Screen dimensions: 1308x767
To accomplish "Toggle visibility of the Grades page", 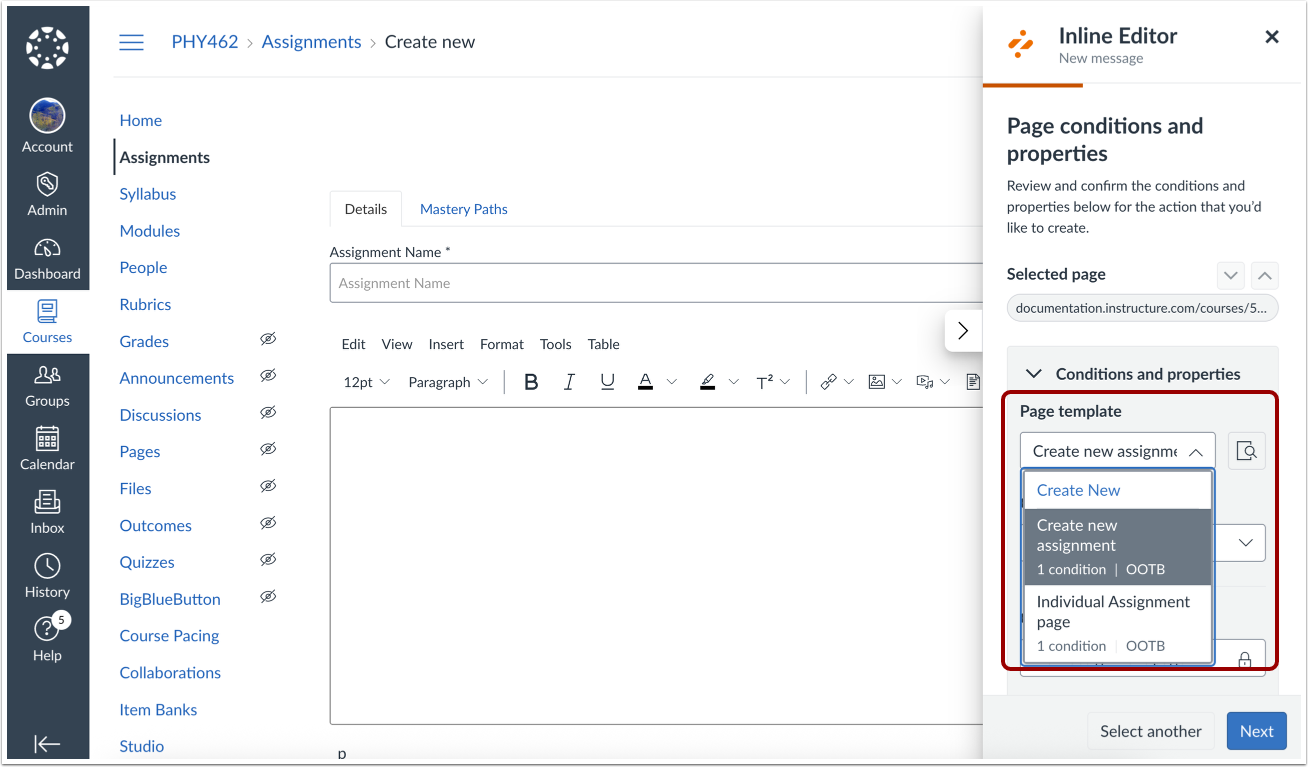I will point(268,340).
